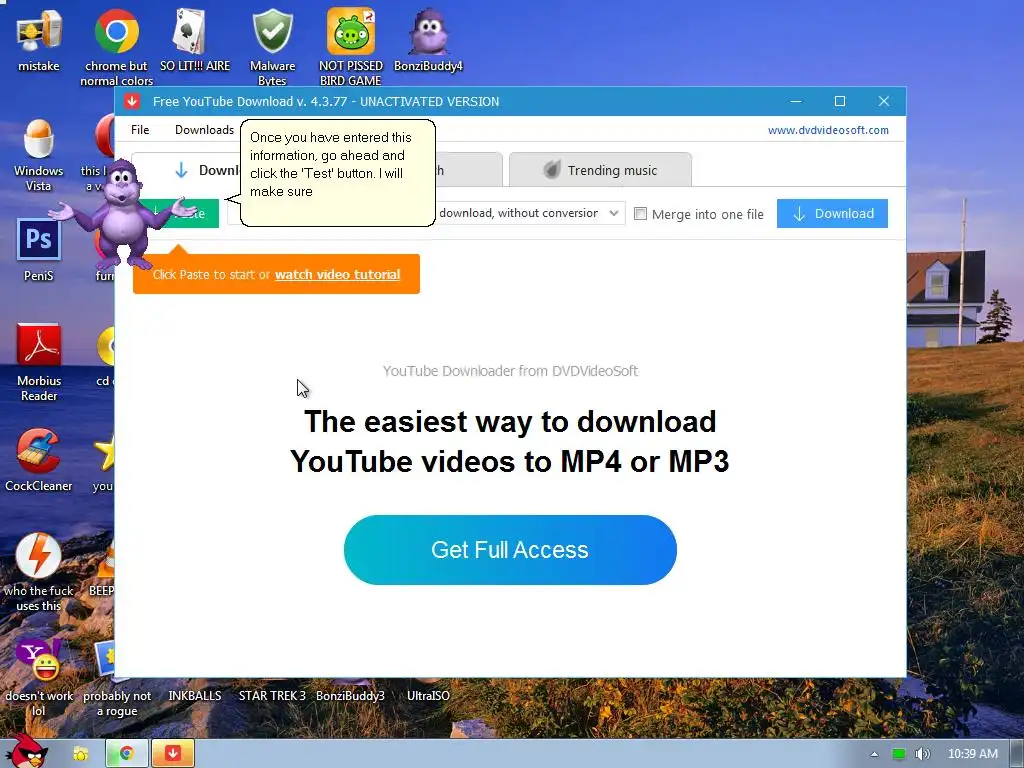Click Free YouTube Download taskbar button
Screen dimensions: 1024x768
[173, 754]
